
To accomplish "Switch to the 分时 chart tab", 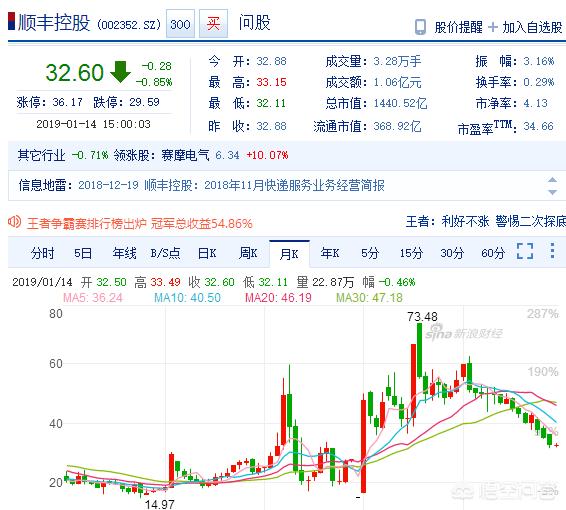I will coord(42,253).
